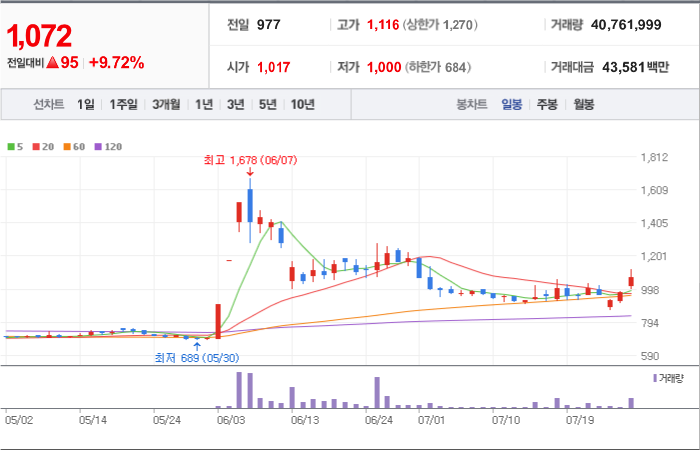Click the 거래대금 value 43,581백만

point(636,67)
